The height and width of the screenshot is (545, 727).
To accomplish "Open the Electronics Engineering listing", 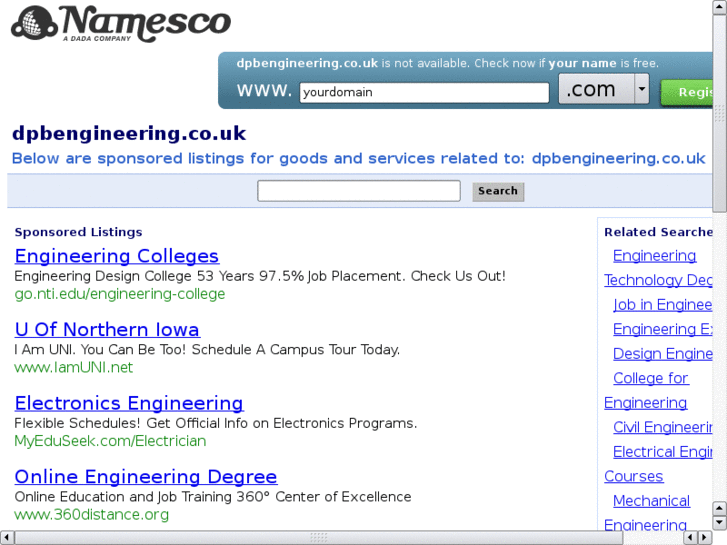I will tap(129, 403).
